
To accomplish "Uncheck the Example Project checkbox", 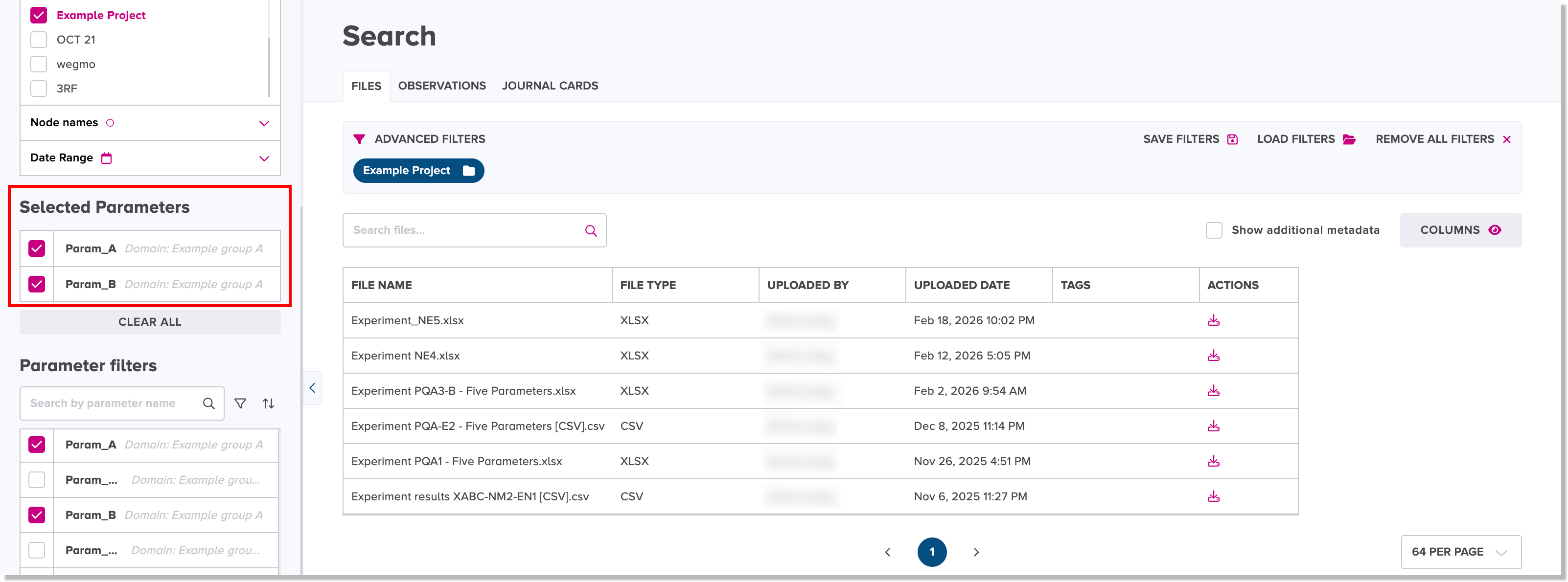I will tap(38, 15).
